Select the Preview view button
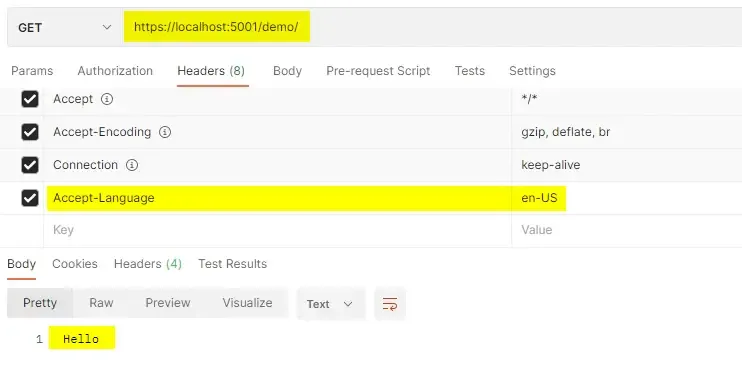The image size is (742, 388). [168, 303]
